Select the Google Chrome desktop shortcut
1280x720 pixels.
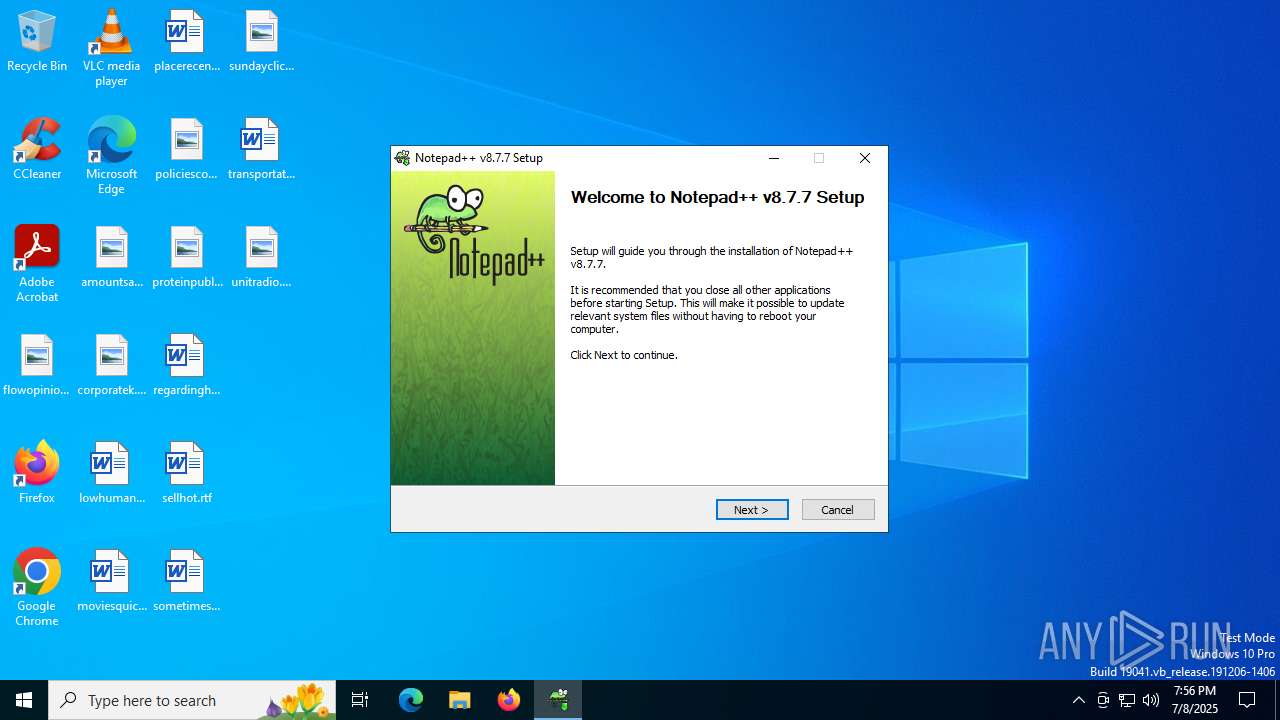pos(37,588)
